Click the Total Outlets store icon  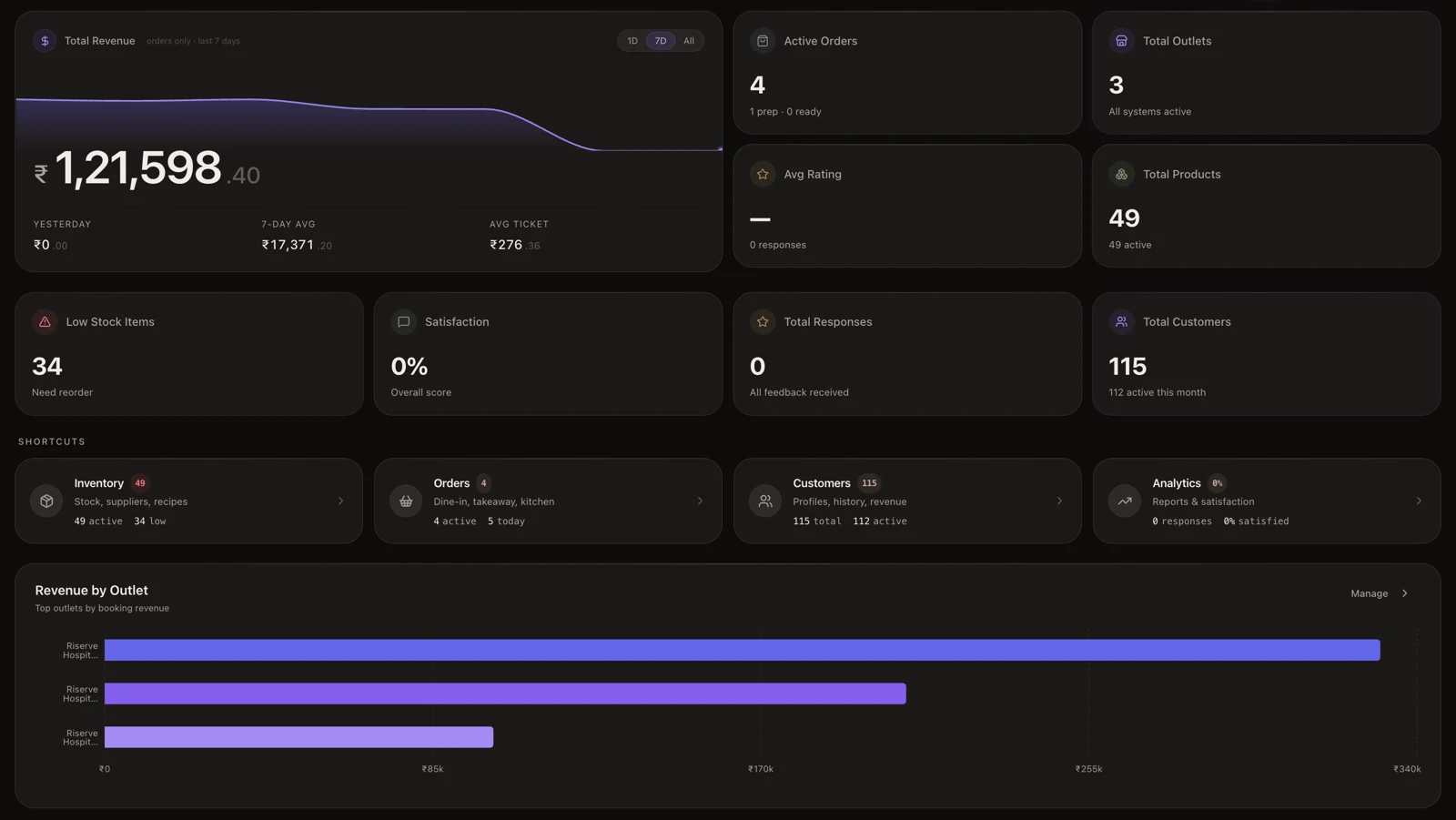(1121, 41)
